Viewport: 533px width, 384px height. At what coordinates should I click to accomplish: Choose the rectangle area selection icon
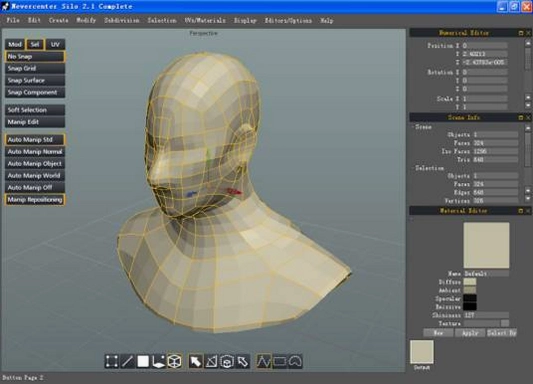pyautogui.click(x=279, y=361)
